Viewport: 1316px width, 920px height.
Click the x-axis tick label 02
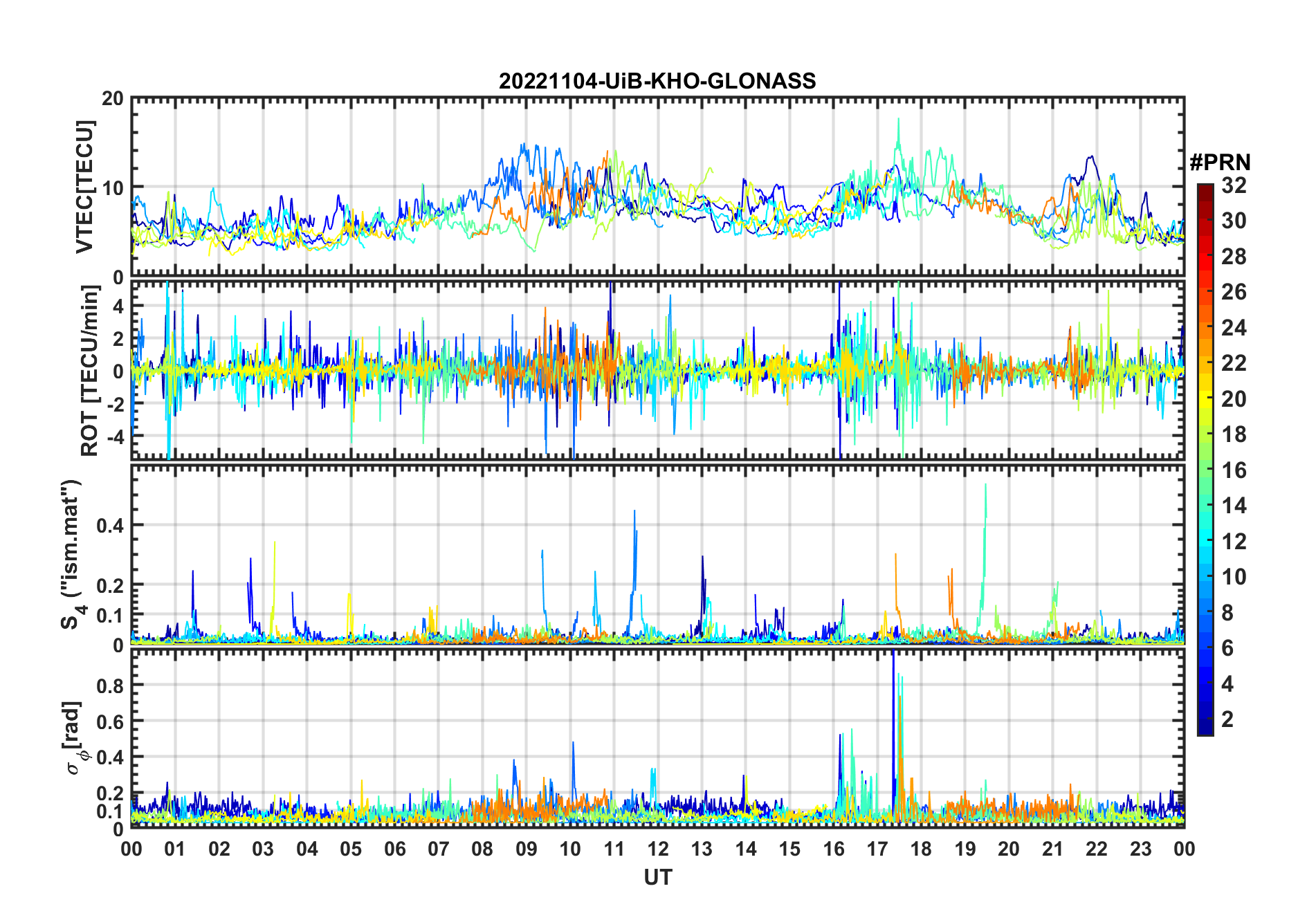(219, 849)
